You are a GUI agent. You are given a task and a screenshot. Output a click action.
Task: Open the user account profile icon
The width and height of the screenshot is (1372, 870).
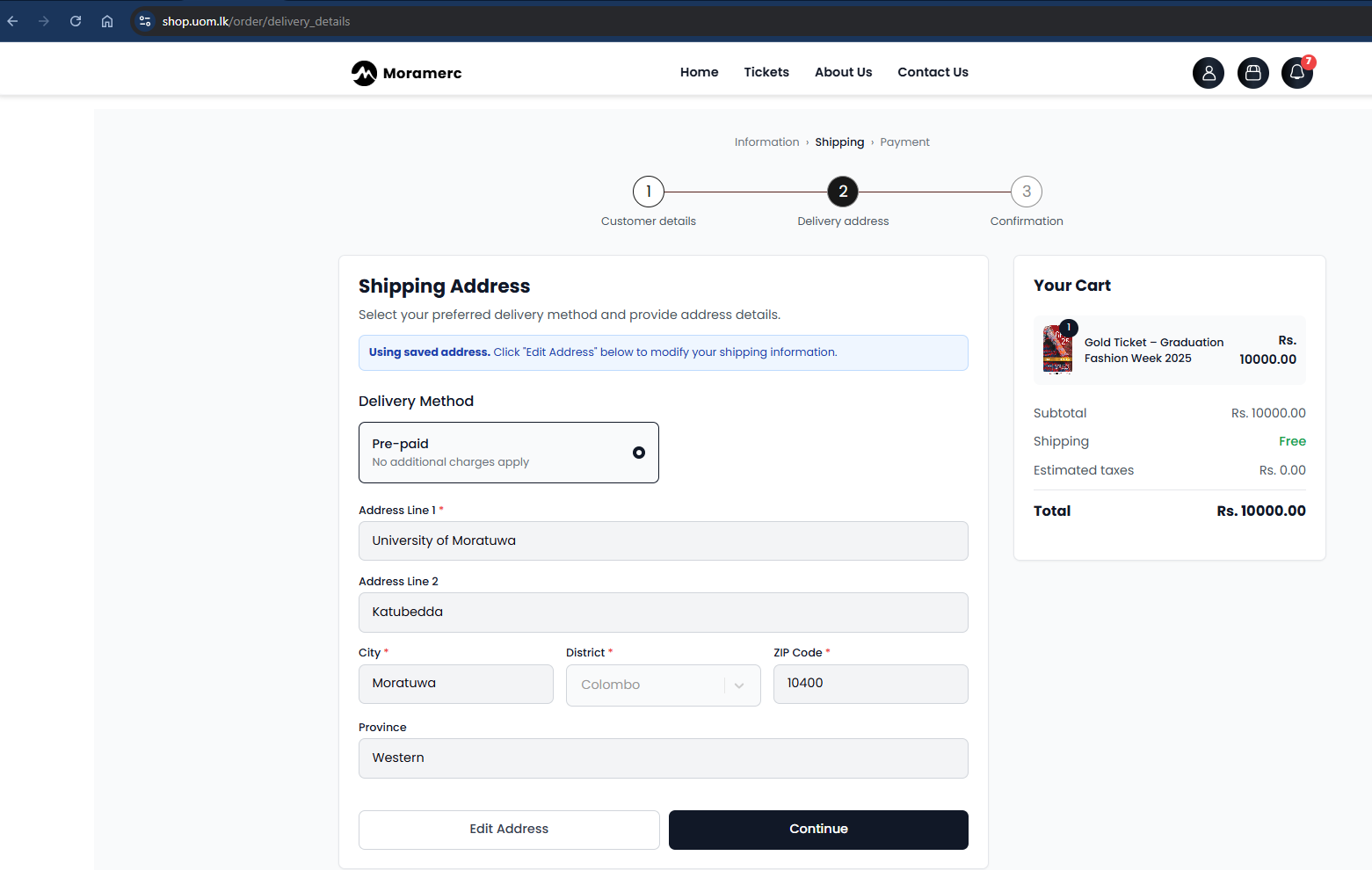[1209, 73]
